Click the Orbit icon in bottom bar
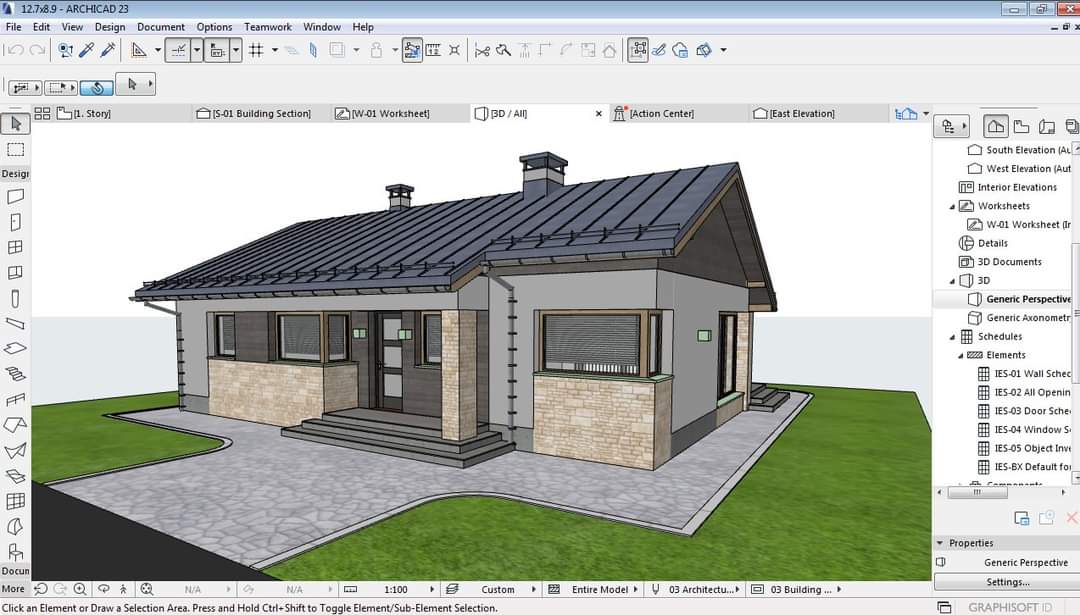1080x615 pixels. 102,589
